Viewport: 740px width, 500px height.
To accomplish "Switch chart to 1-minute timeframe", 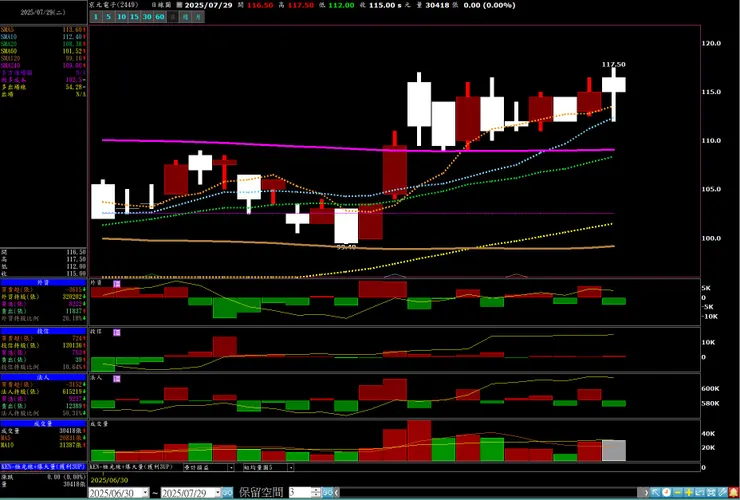I will tap(96, 17).
